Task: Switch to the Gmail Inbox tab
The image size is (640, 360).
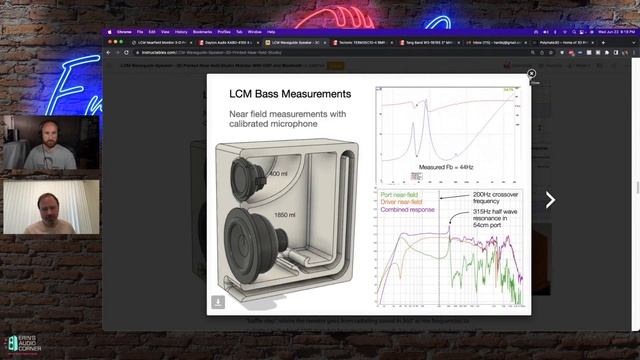Action: (x=496, y=42)
